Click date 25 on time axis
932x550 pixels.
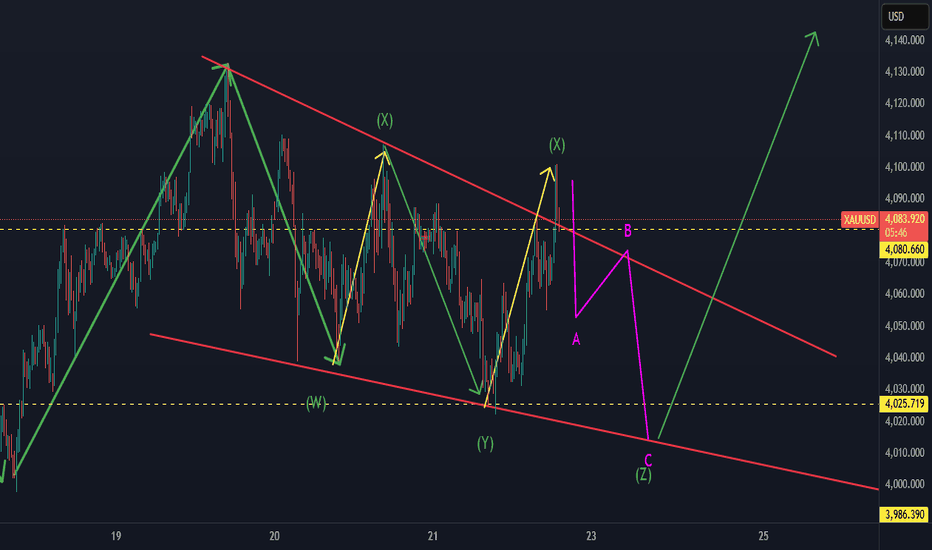point(763,536)
